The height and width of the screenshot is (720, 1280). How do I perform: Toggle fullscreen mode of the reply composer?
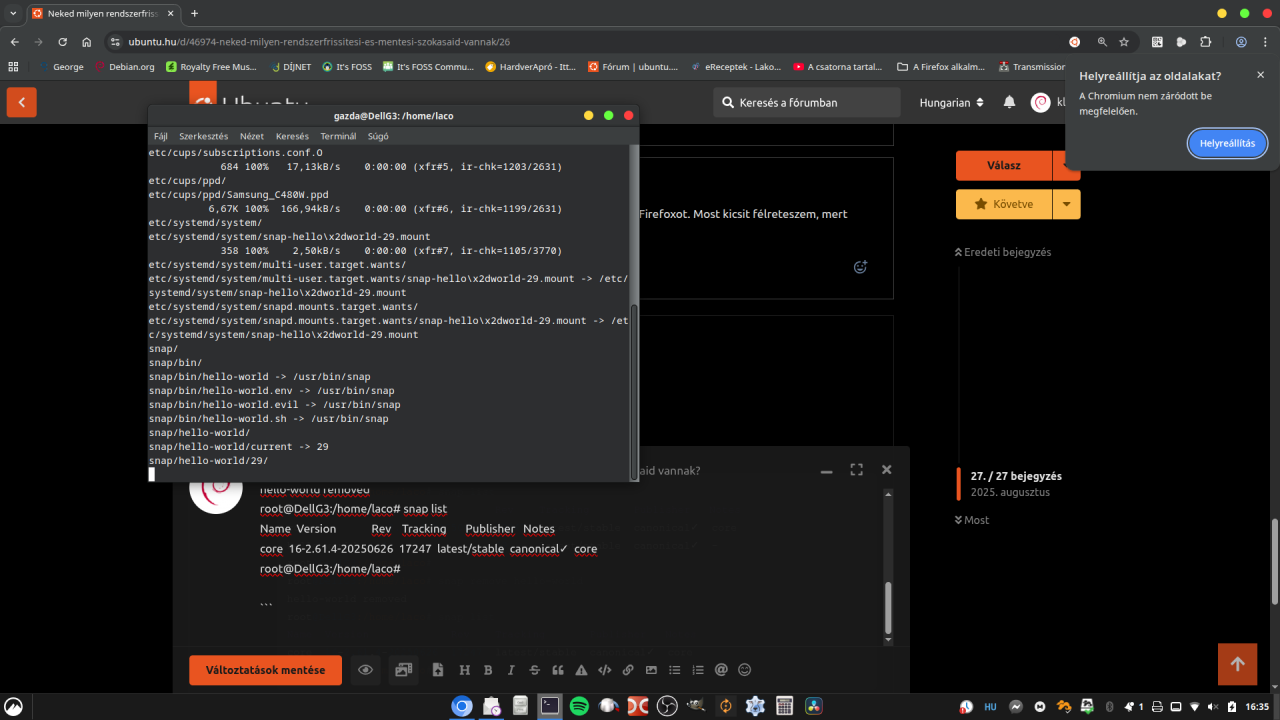(x=856, y=470)
